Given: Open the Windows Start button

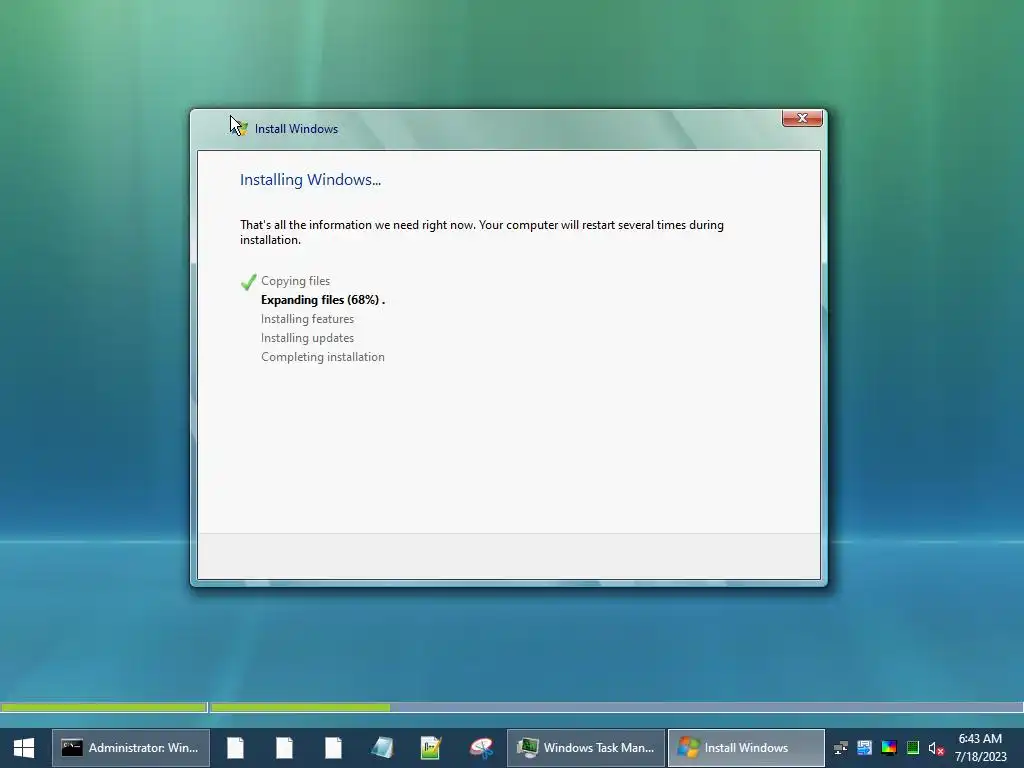Looking at the screenshot, I should (24, 748).
